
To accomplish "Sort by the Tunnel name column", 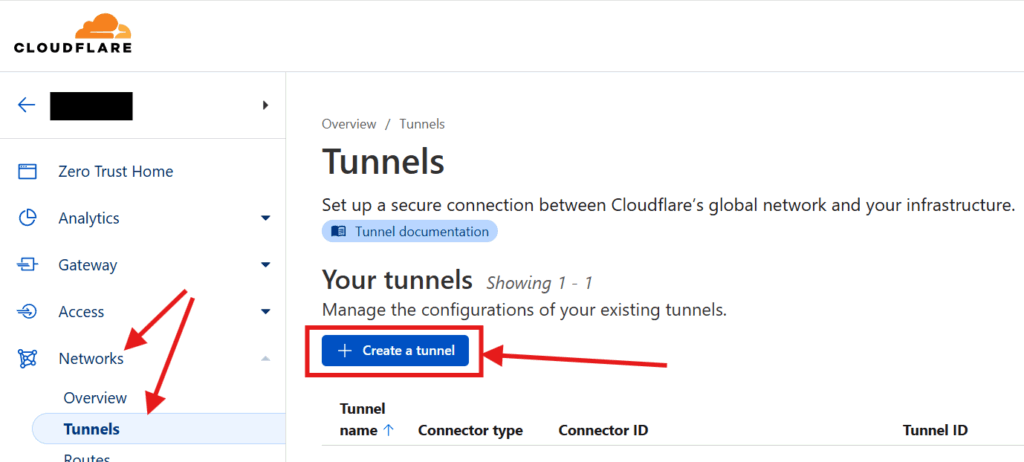I will point(368,420).
